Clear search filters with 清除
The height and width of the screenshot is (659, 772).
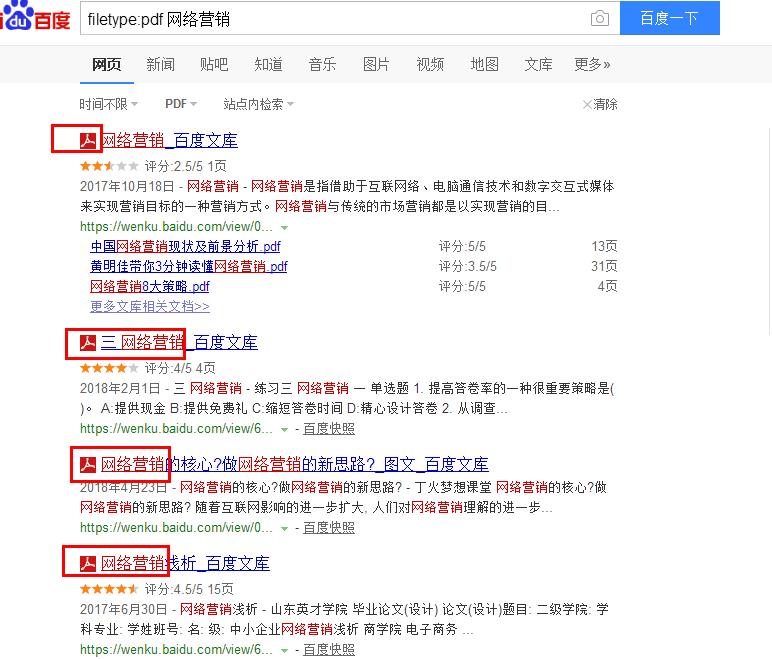[x=600, y=104]
